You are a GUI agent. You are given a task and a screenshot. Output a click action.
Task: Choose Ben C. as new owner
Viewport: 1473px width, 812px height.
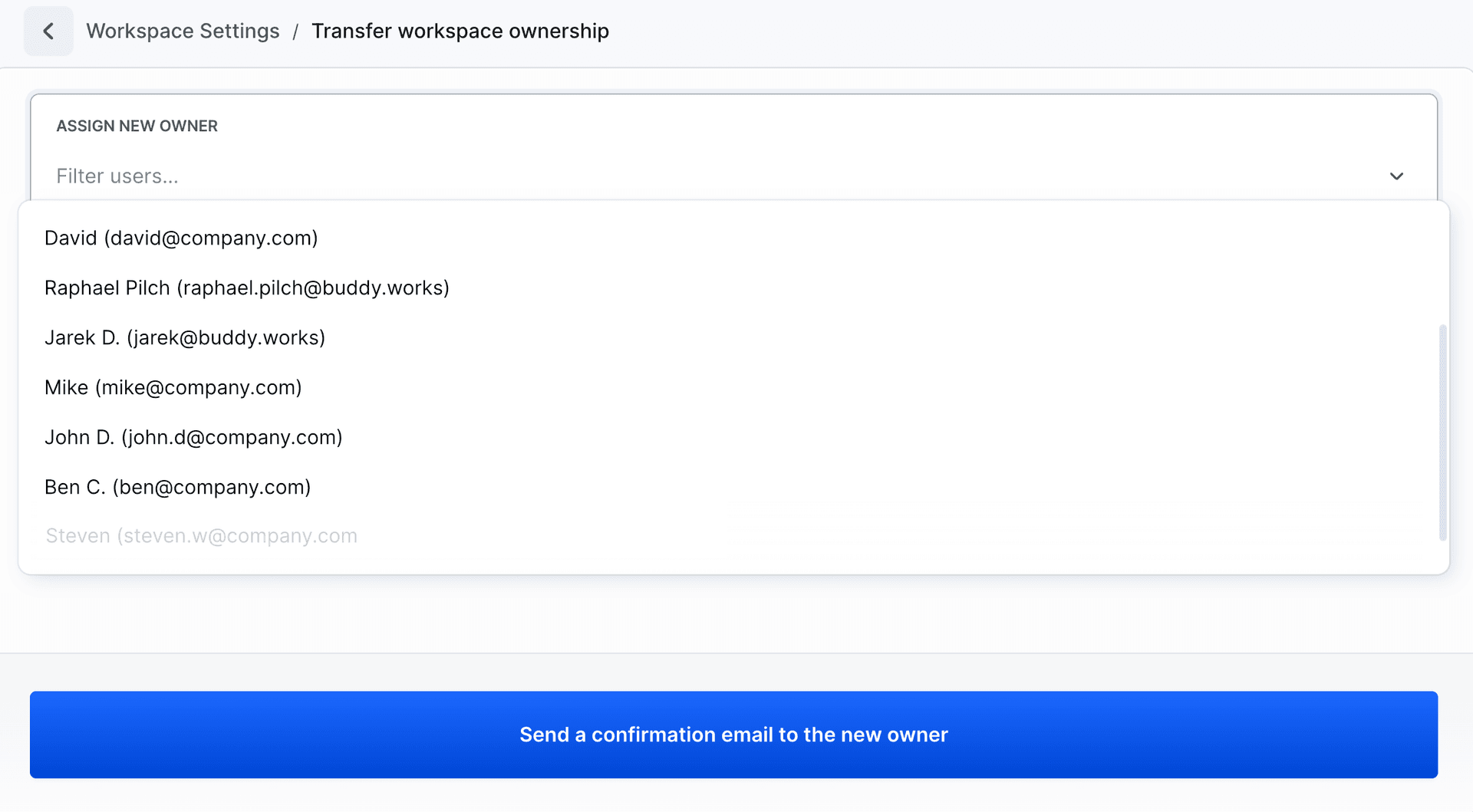[x=177, y=487]
